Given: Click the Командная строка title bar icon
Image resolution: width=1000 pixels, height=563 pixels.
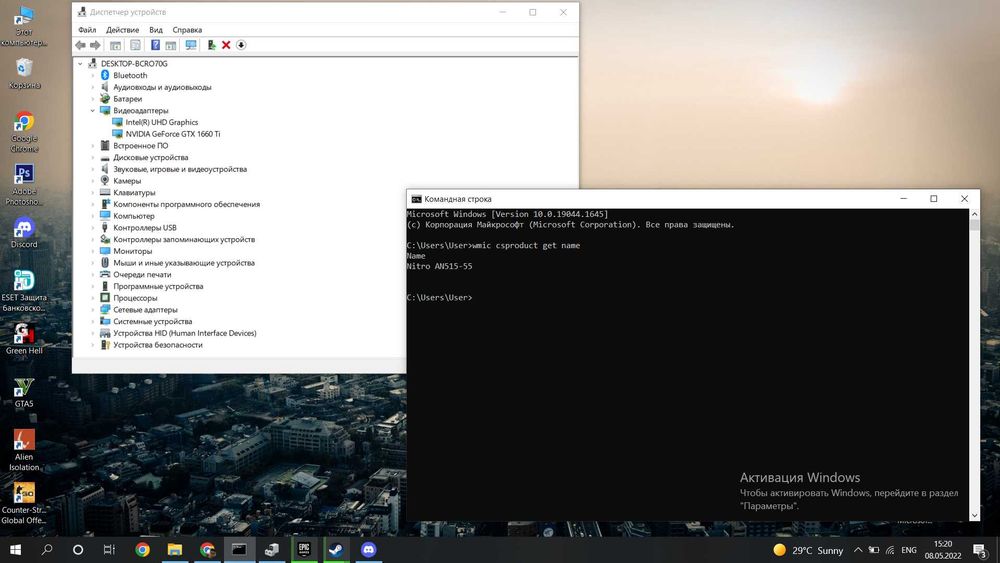Looking at the screenshot, I should tap(416, 199).
